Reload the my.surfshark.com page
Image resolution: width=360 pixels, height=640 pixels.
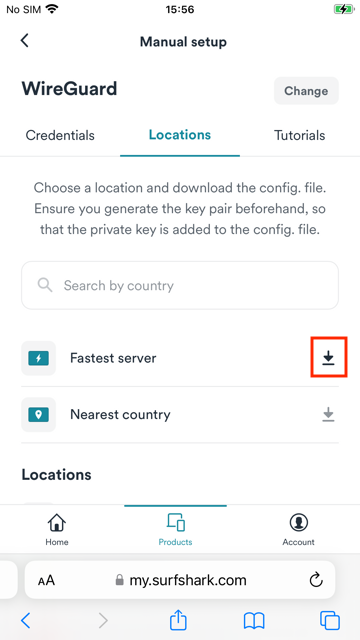[x=316, y=580]
